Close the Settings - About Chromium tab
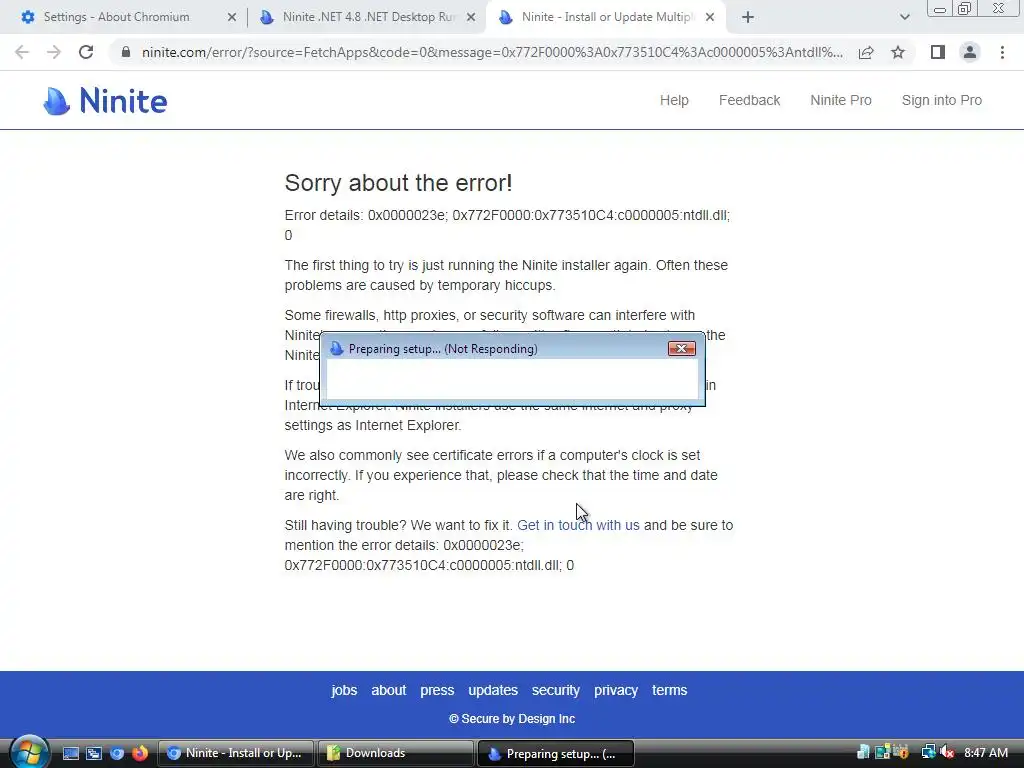1024x768 pixels. [232, 18]
